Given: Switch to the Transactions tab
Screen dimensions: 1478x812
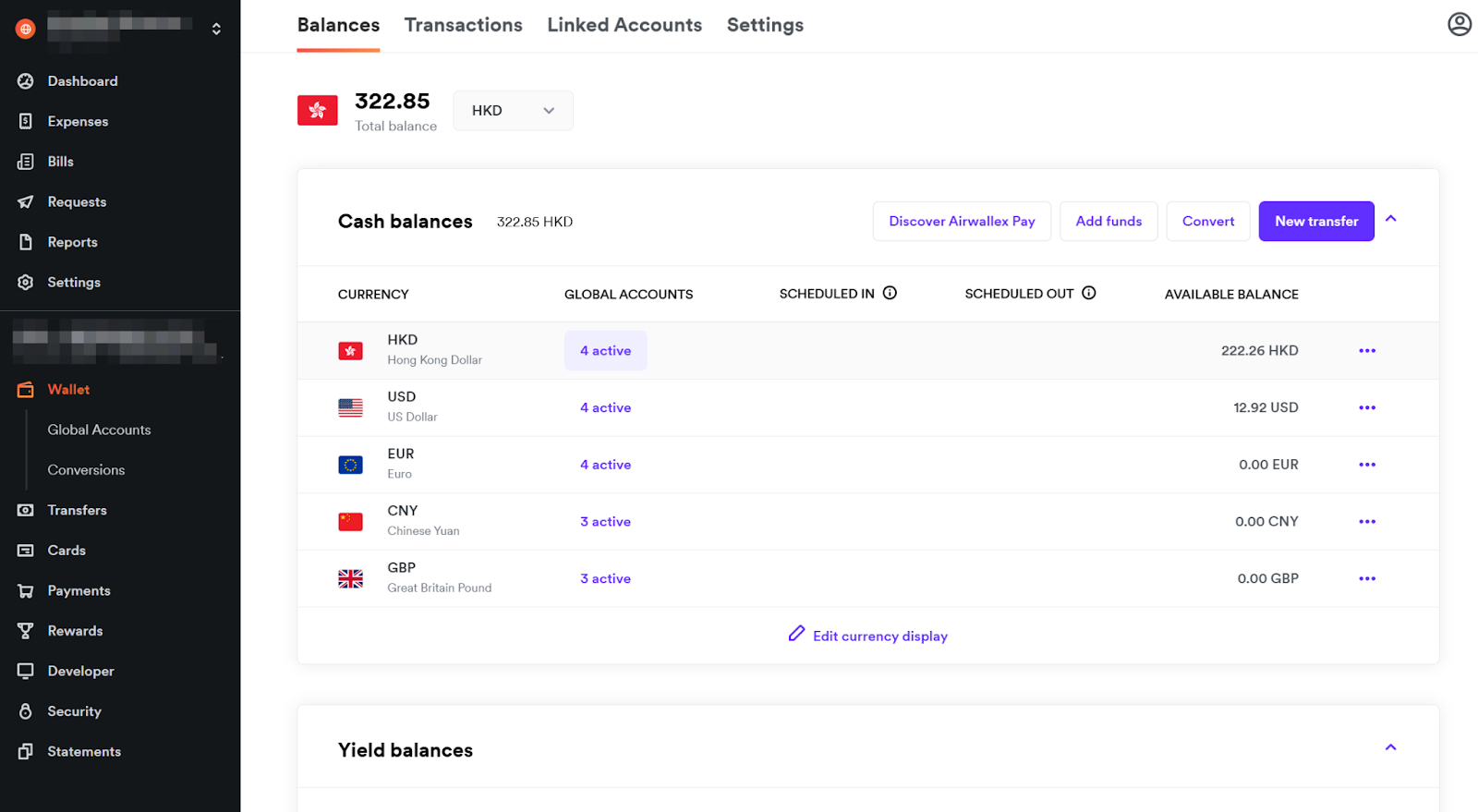Looking at the screenshot, I should (463, 25).
